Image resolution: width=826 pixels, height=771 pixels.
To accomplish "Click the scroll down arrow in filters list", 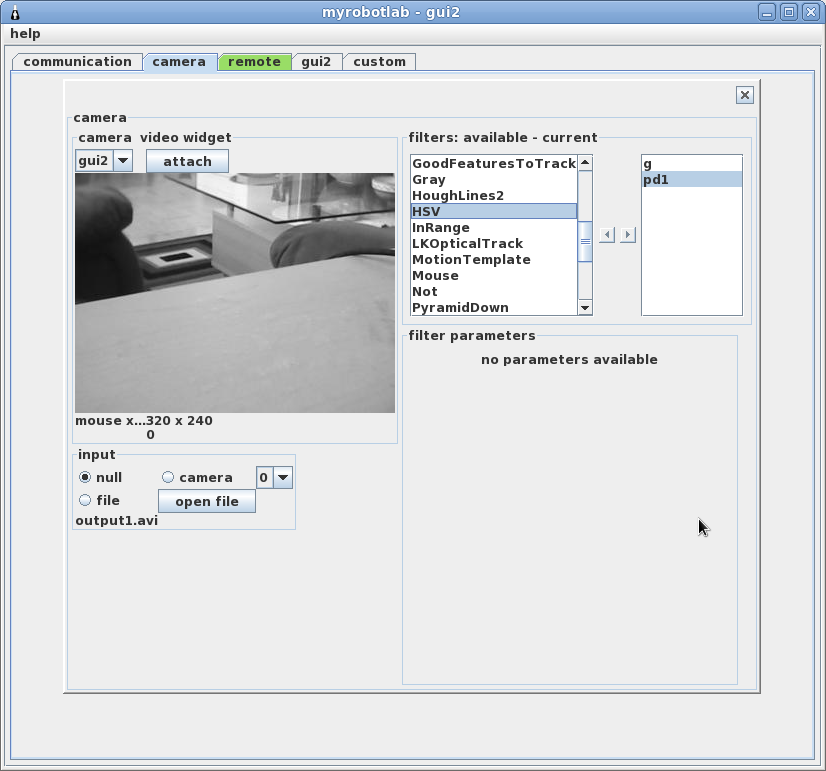I will pos(585,308).
